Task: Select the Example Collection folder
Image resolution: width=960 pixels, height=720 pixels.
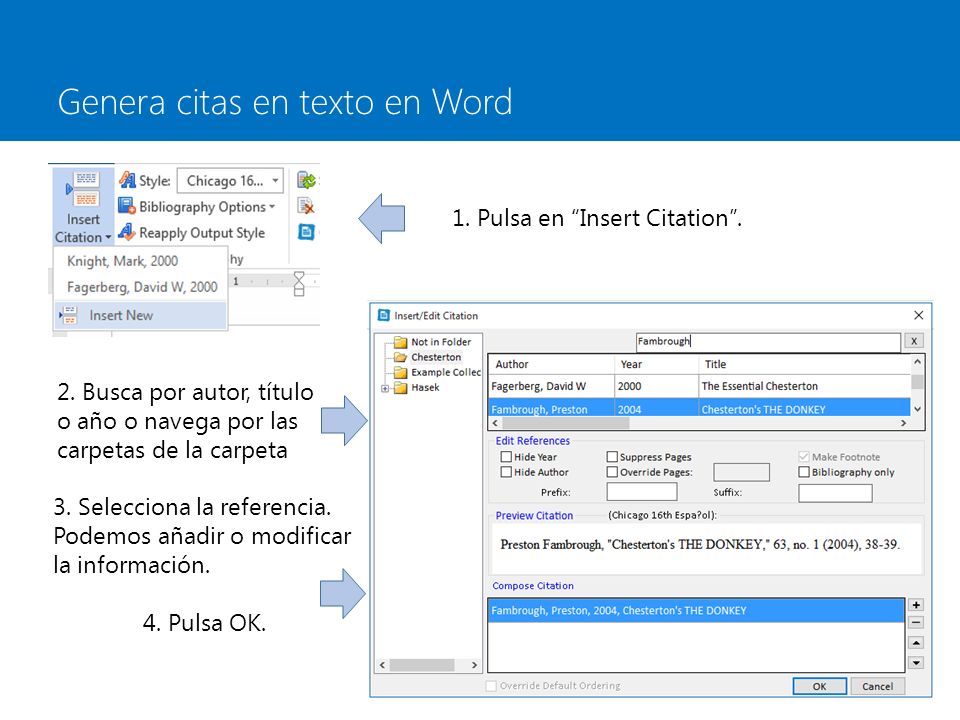Action: 446,372
